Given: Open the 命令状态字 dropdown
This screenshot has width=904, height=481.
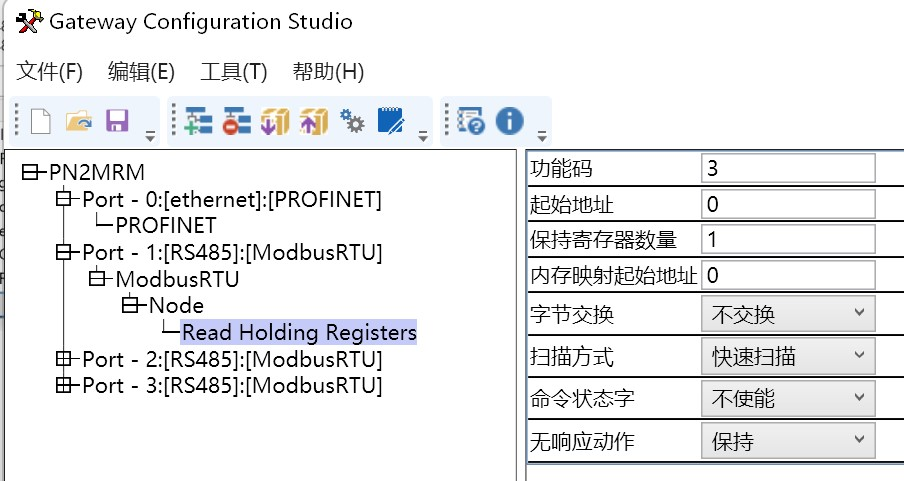Looking at the screenshot, I should [788, 398].
